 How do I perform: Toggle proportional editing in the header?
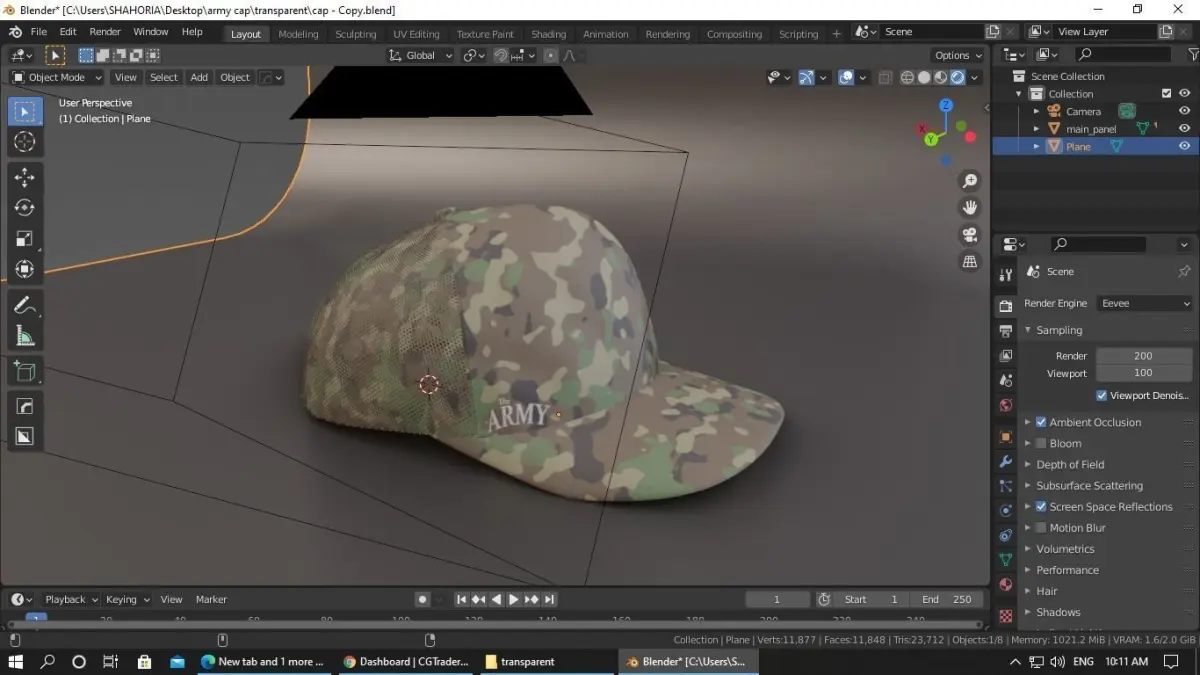coord(550,55)
